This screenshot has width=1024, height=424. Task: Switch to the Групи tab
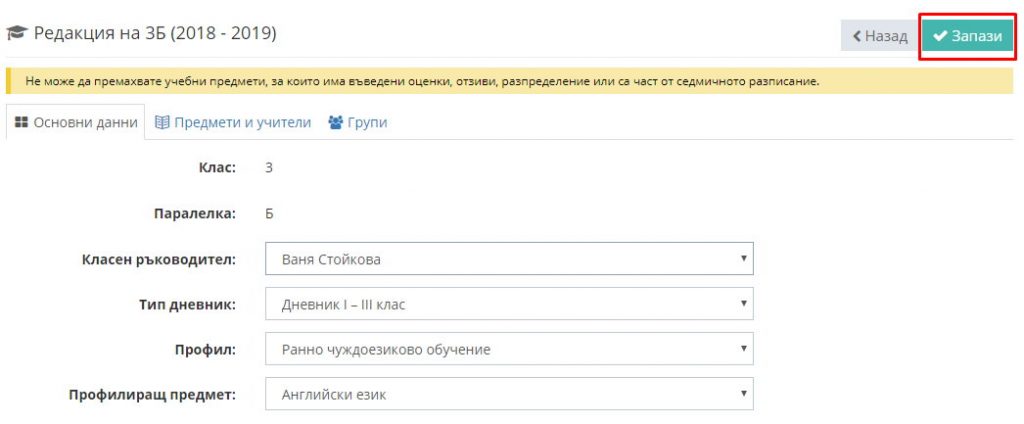tap(357, 122)
